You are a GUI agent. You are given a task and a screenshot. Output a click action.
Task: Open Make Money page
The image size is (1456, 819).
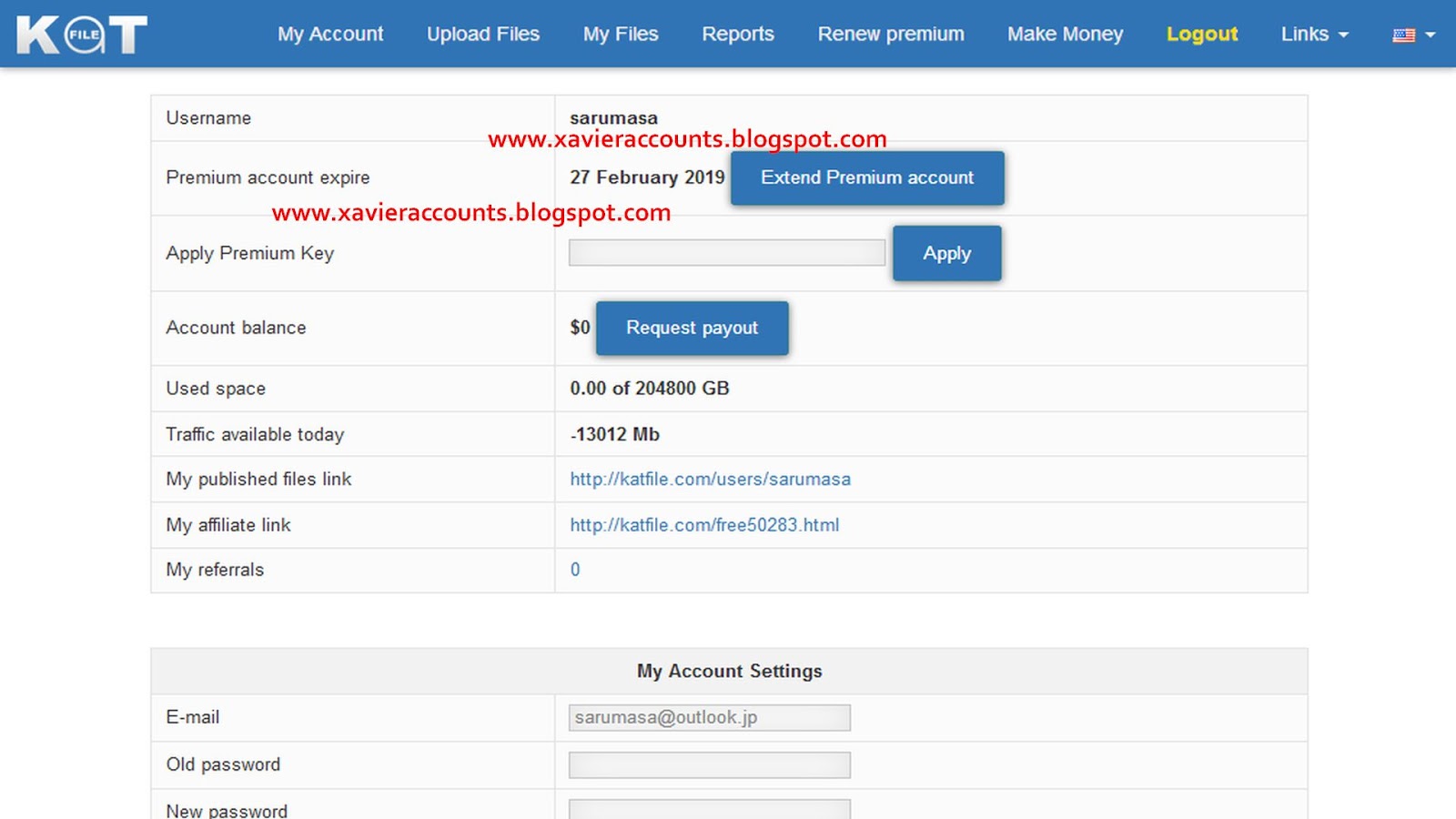tap(1066, 34)
